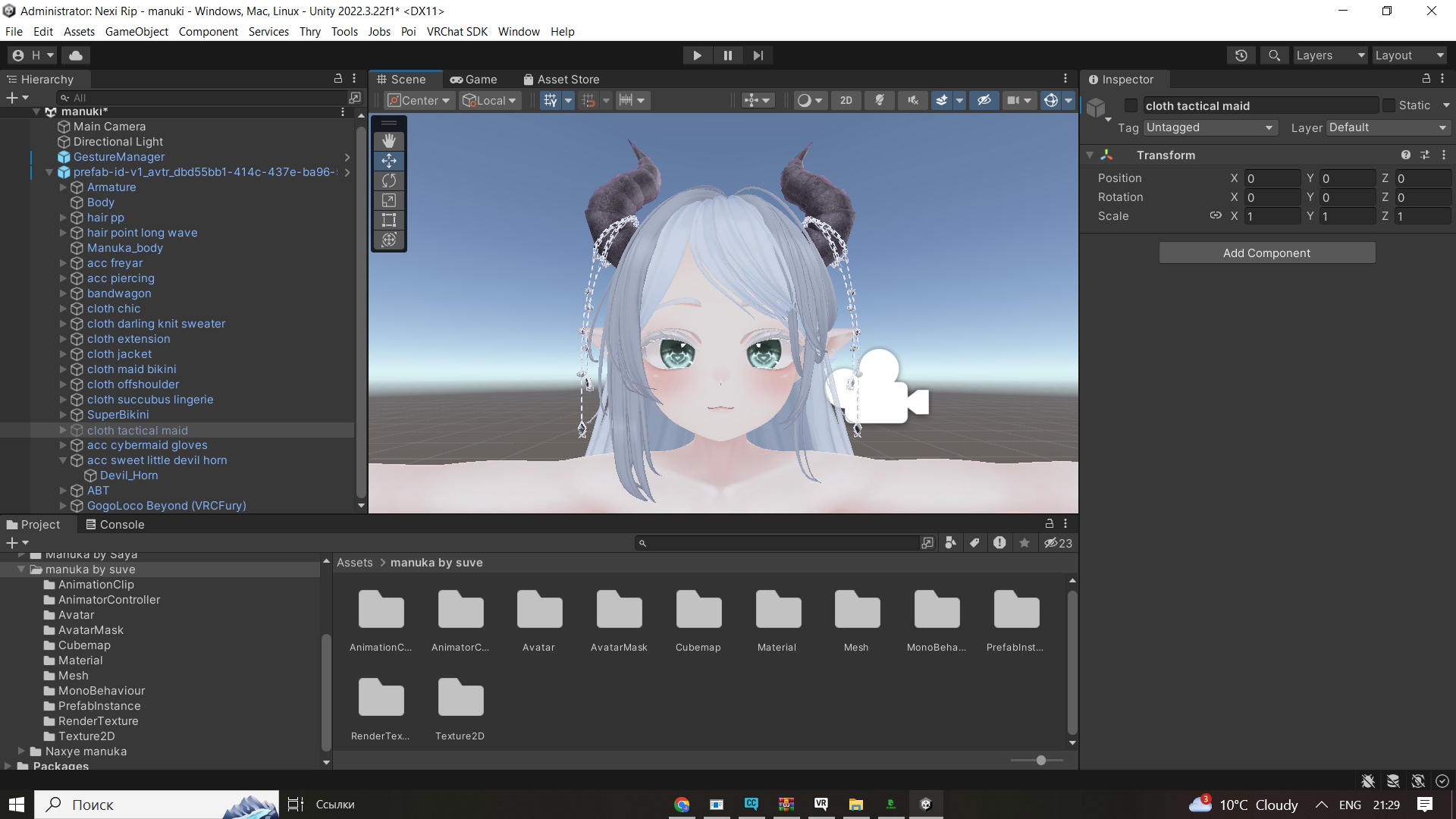Select the Rect tool
Screen dimensions: 1456x819
point(389,220)
